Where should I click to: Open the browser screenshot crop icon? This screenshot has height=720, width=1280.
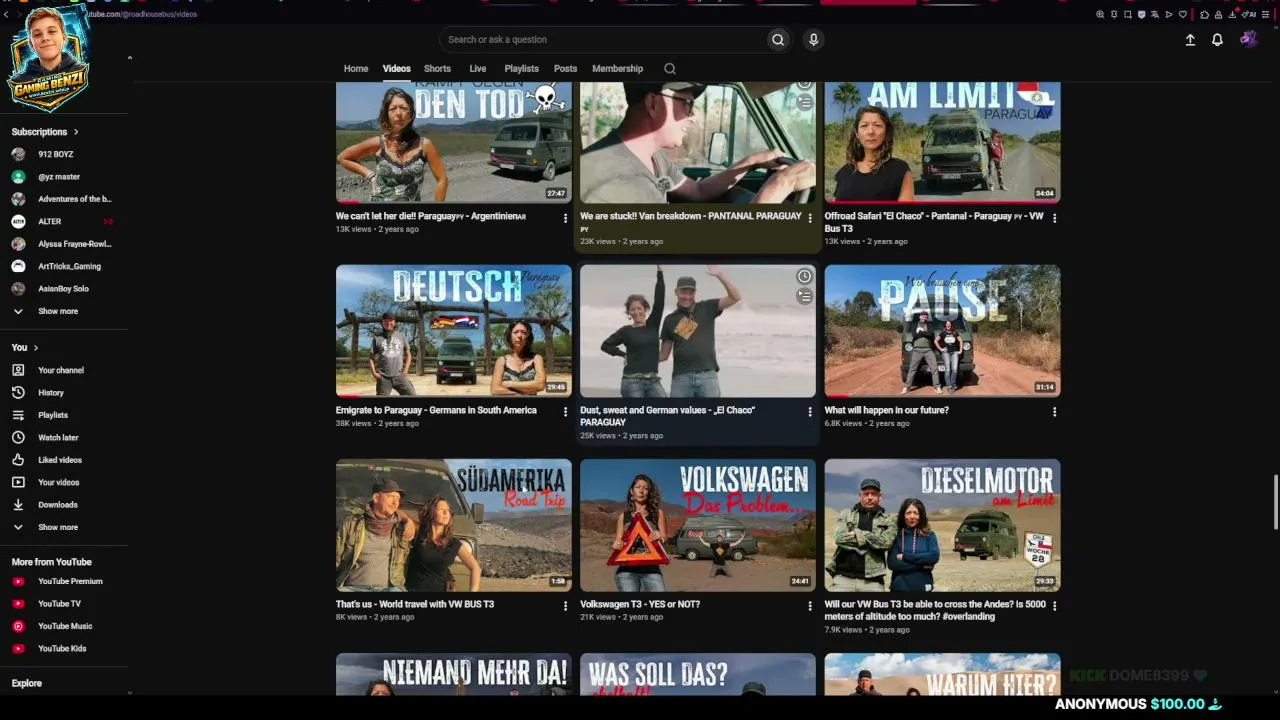click(x=1128, y=14)
